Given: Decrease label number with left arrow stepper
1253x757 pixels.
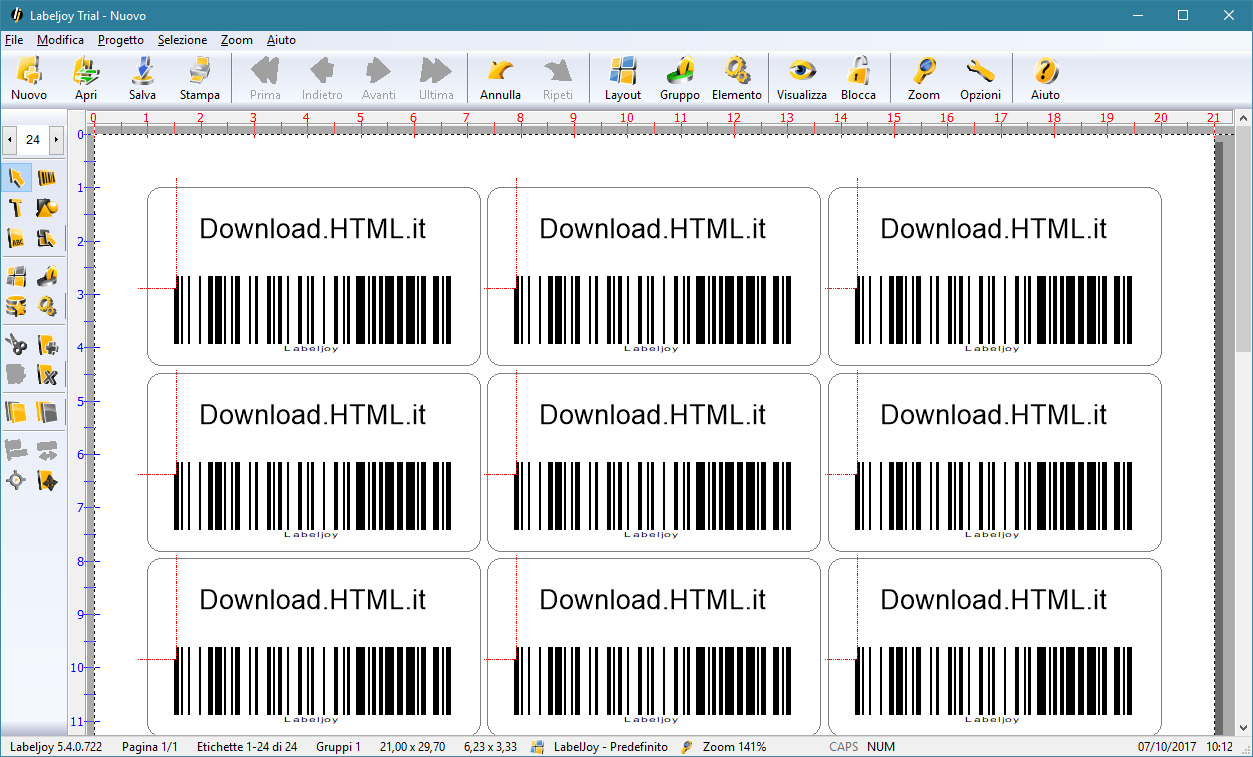Looking at the screenshot, I should pyautogui.click(x=10, y=139).
